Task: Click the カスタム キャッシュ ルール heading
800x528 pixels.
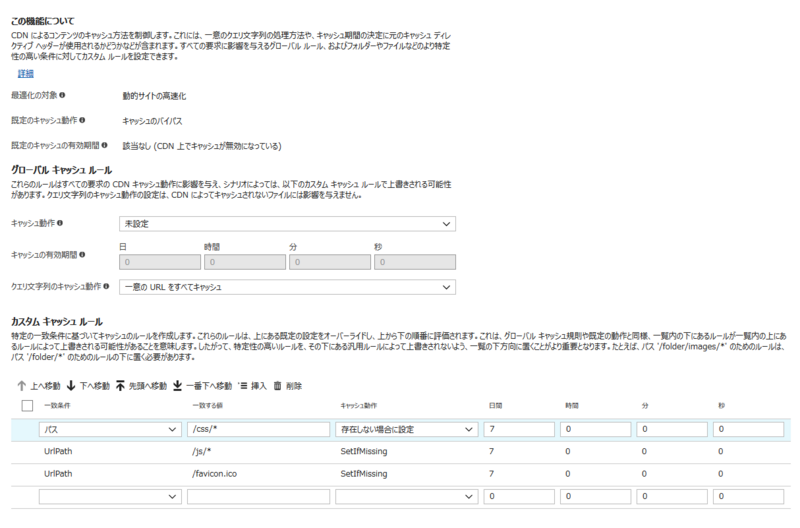Action: (57, 322)
